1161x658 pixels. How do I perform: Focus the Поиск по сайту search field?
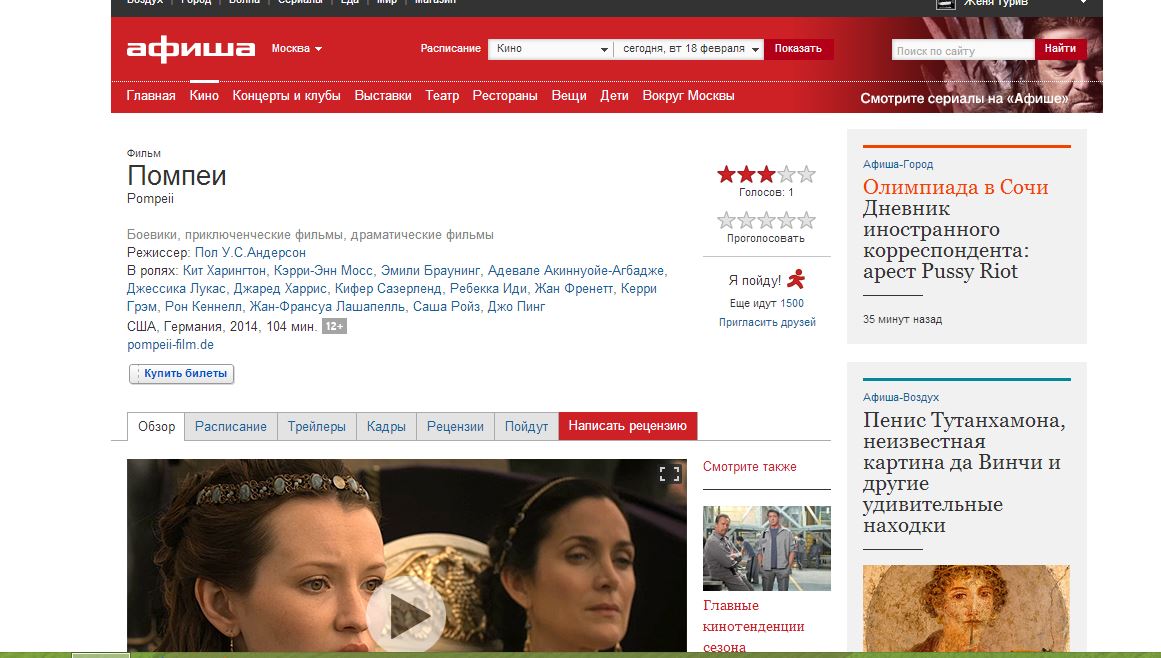coord(963,50)
